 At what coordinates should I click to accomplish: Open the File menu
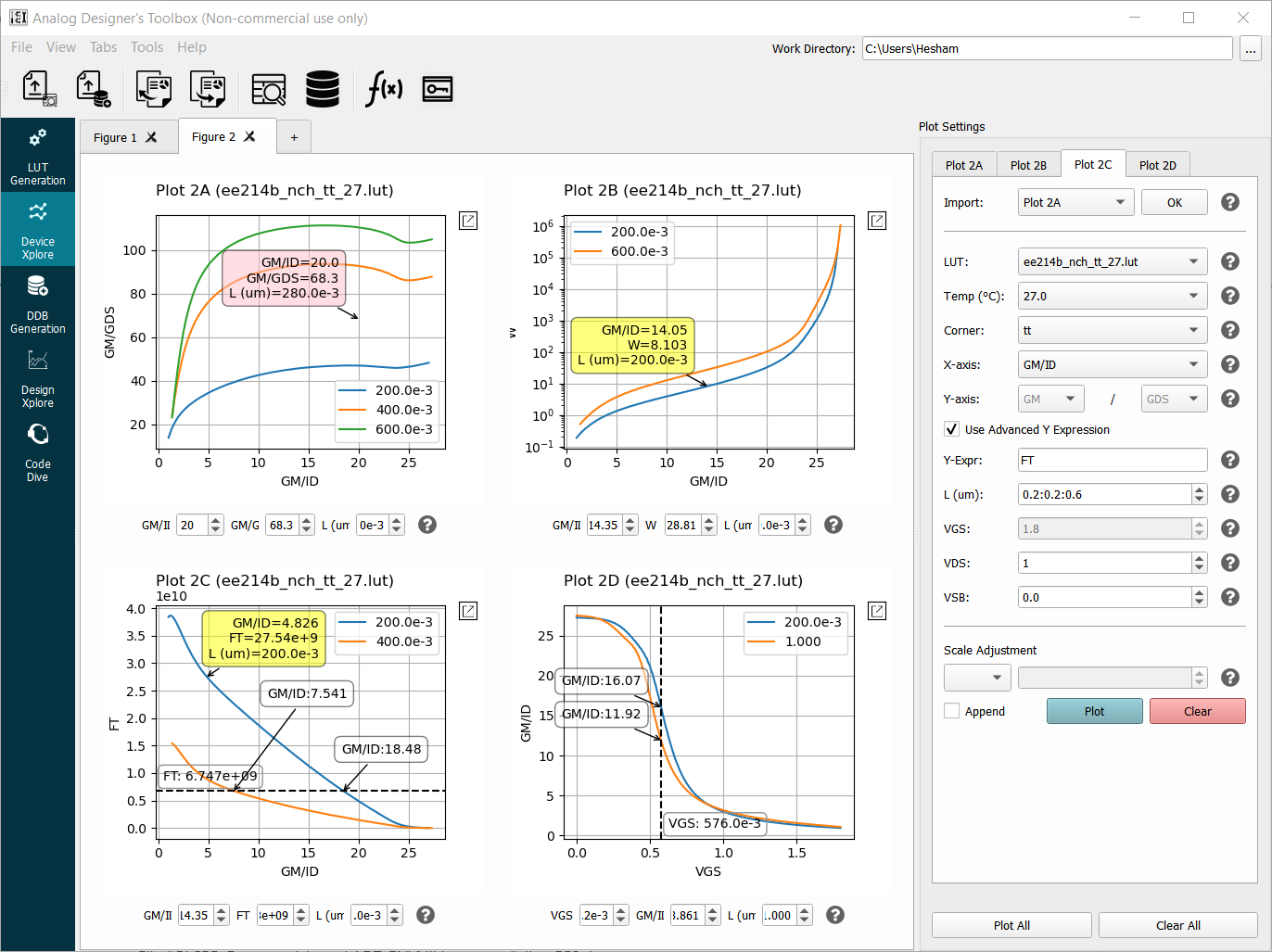click(21, 47)
